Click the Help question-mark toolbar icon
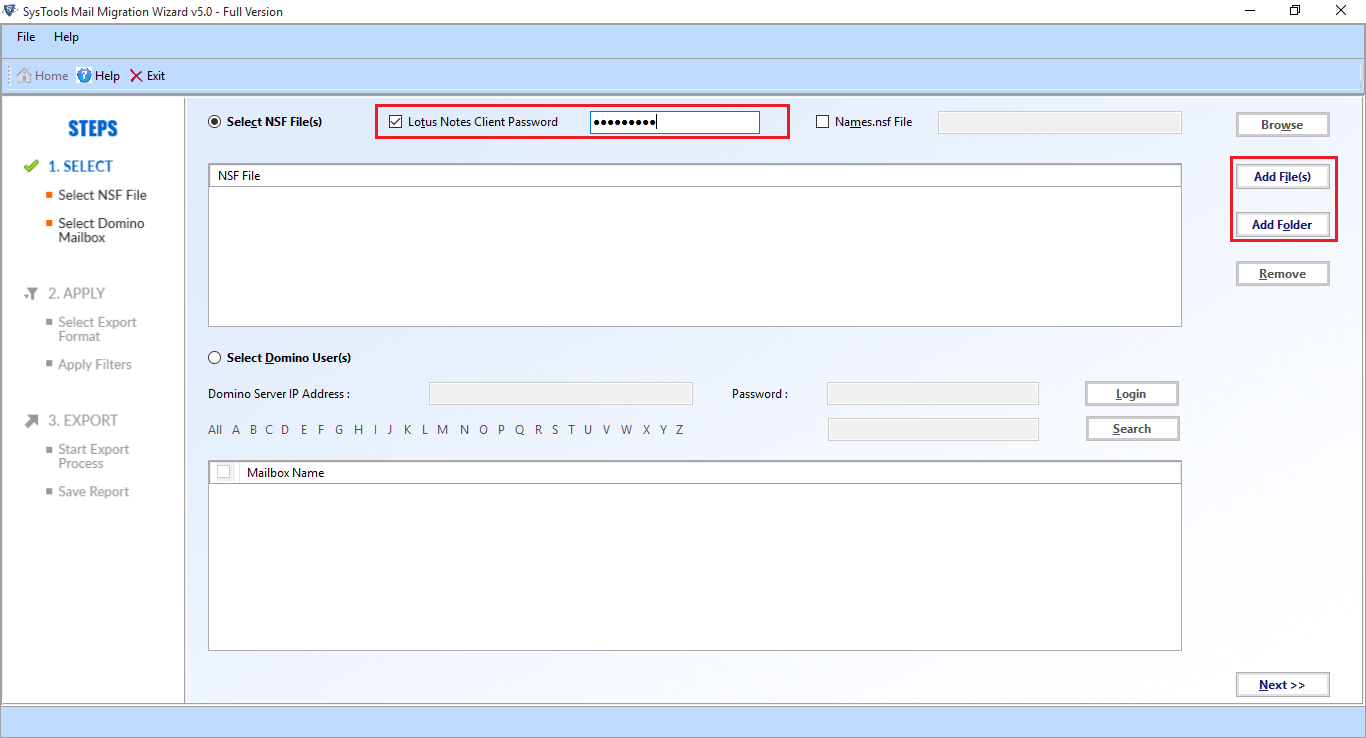 [84, 76]
